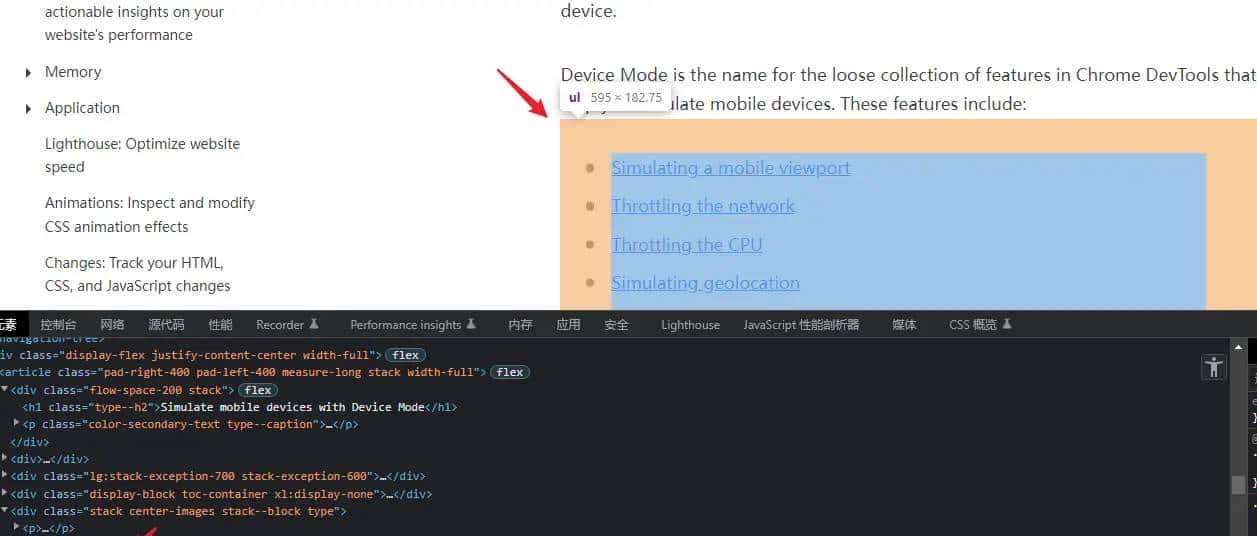The width and height of the screenshot is (1257, 536).
Task: Select the Lighthouse tab in DevTools
Action: [x=690, y=324]
